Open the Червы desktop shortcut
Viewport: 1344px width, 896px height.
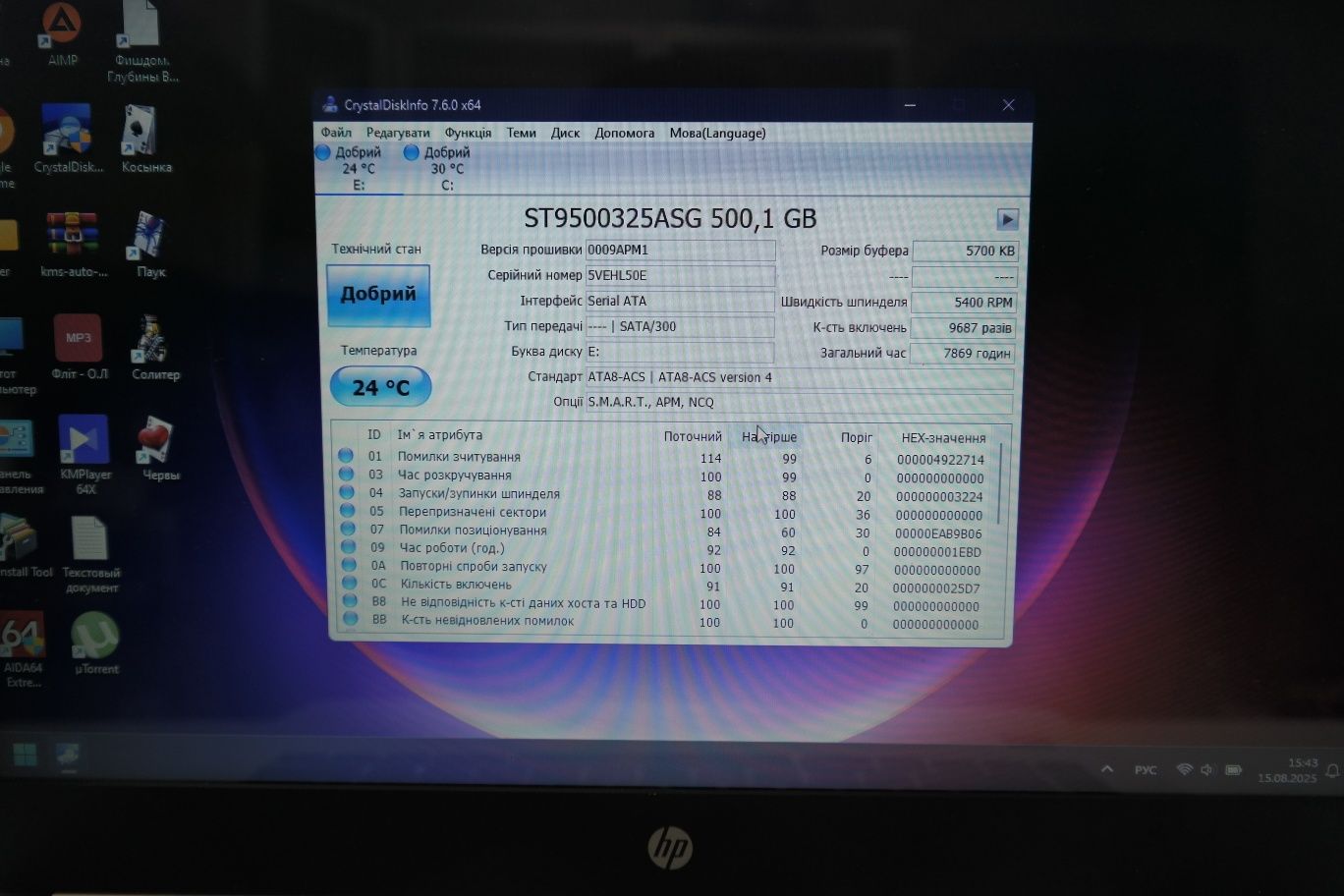159,450
